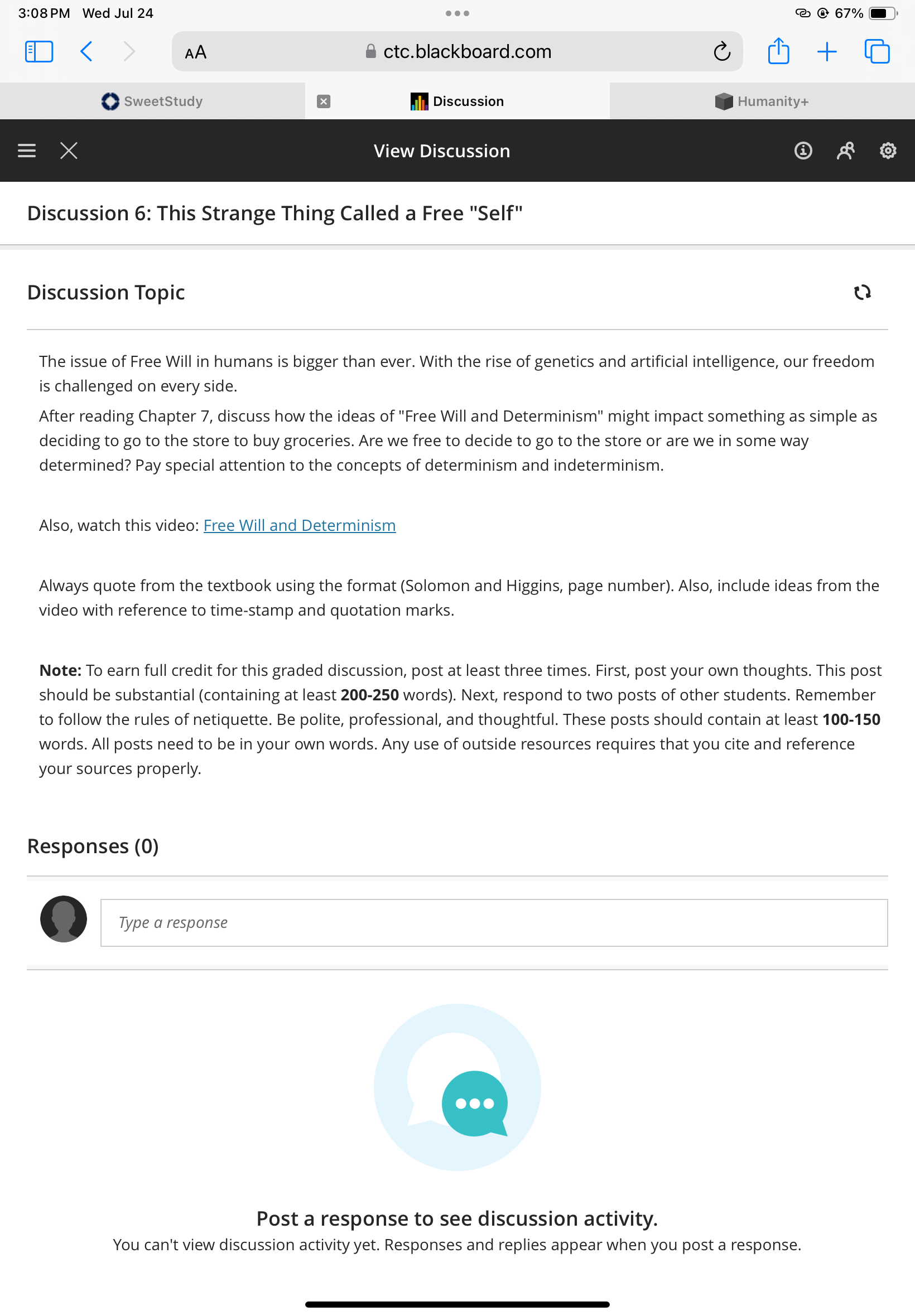This screenshot has height=1316, width=915.
Task: Open the AA reader and text-size menu
Action: (195, 52)
